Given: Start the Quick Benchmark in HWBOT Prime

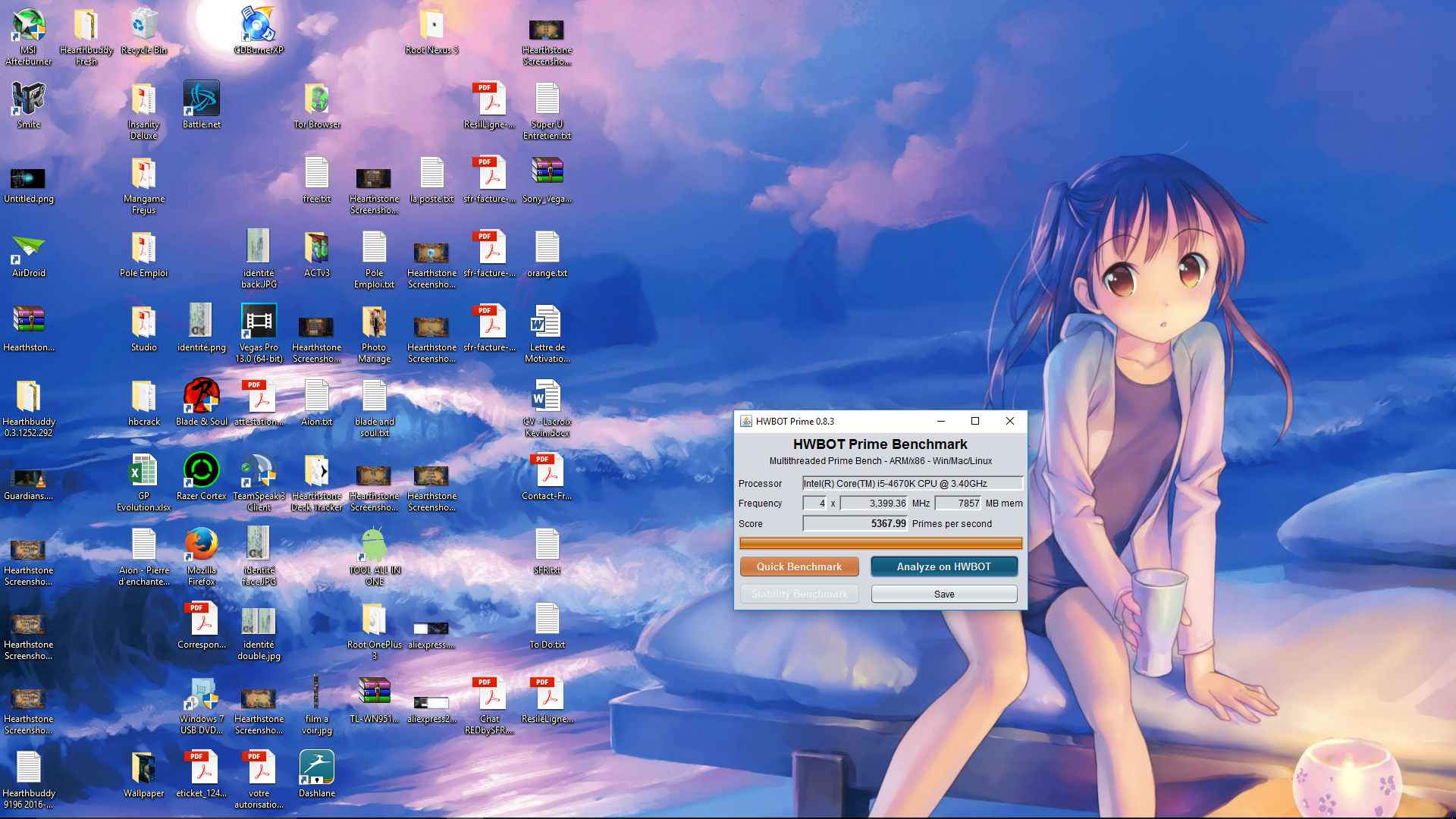Looking at the screenshot, I should coord(799,566).
